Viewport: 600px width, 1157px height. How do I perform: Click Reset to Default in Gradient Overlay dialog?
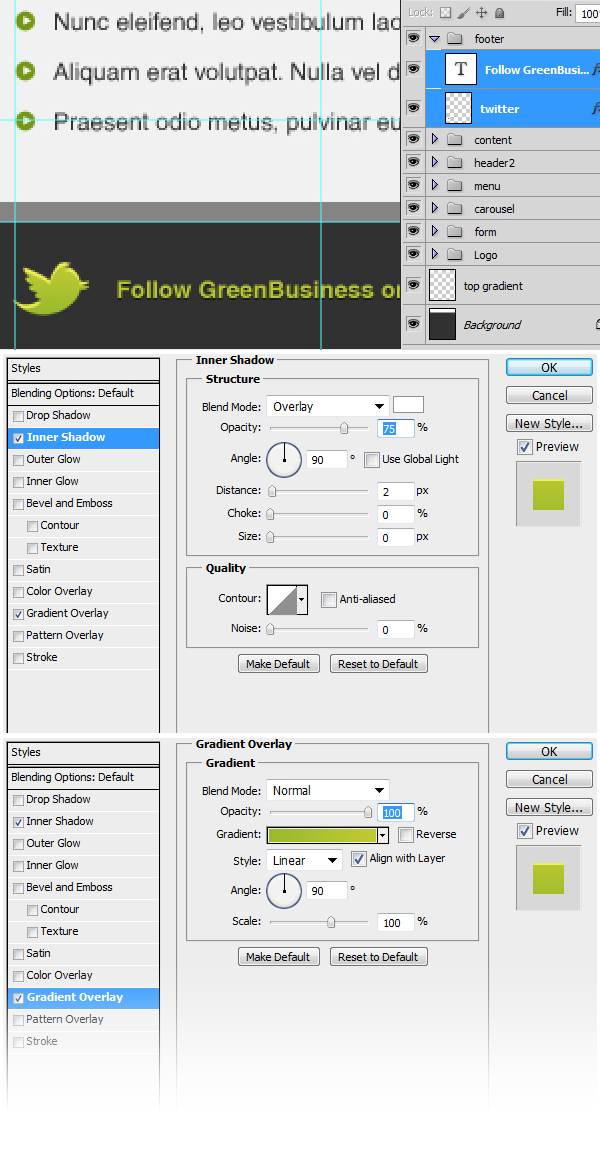[379, 956]
